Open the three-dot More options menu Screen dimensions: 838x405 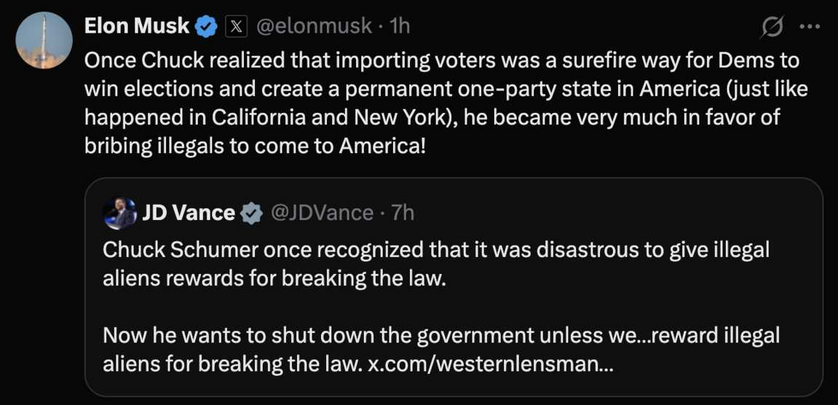tap(807, 24)
